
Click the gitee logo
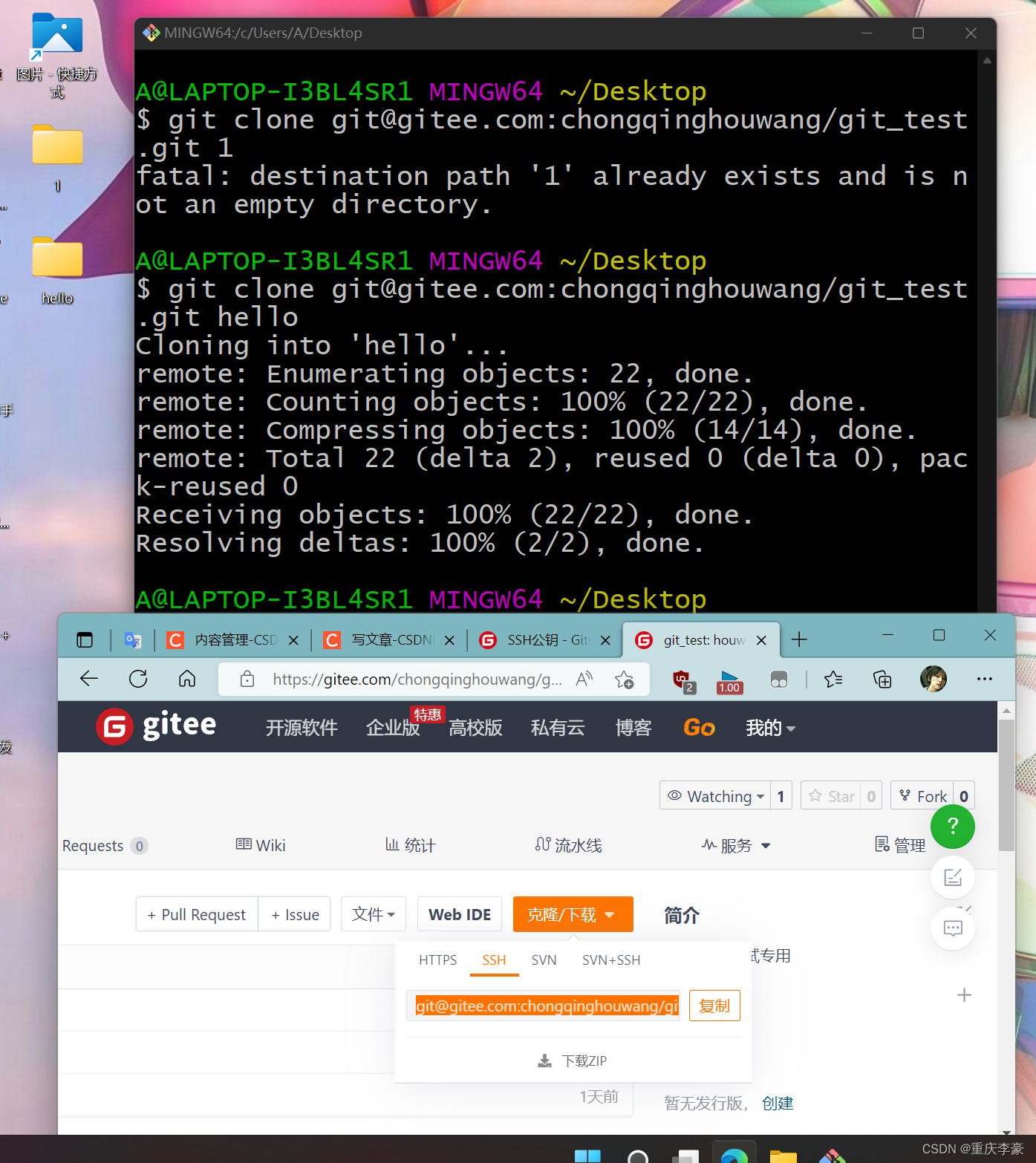(x=156, y=726)
